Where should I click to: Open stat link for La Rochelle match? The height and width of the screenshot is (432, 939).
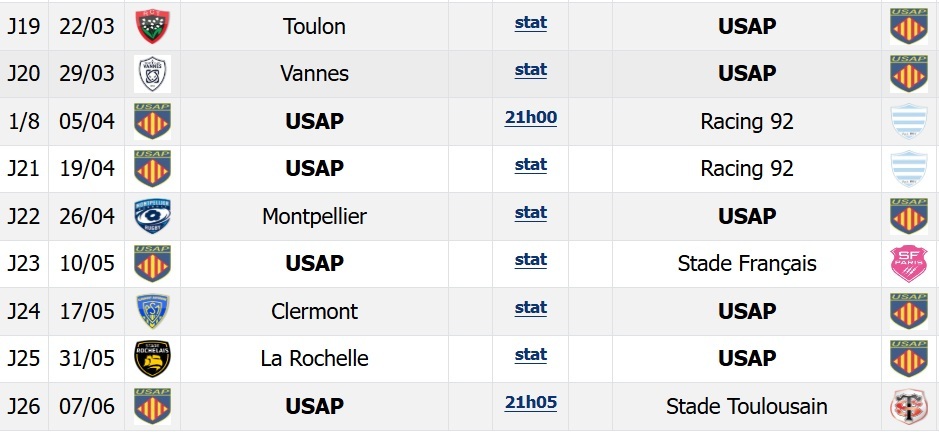(530, 355)
